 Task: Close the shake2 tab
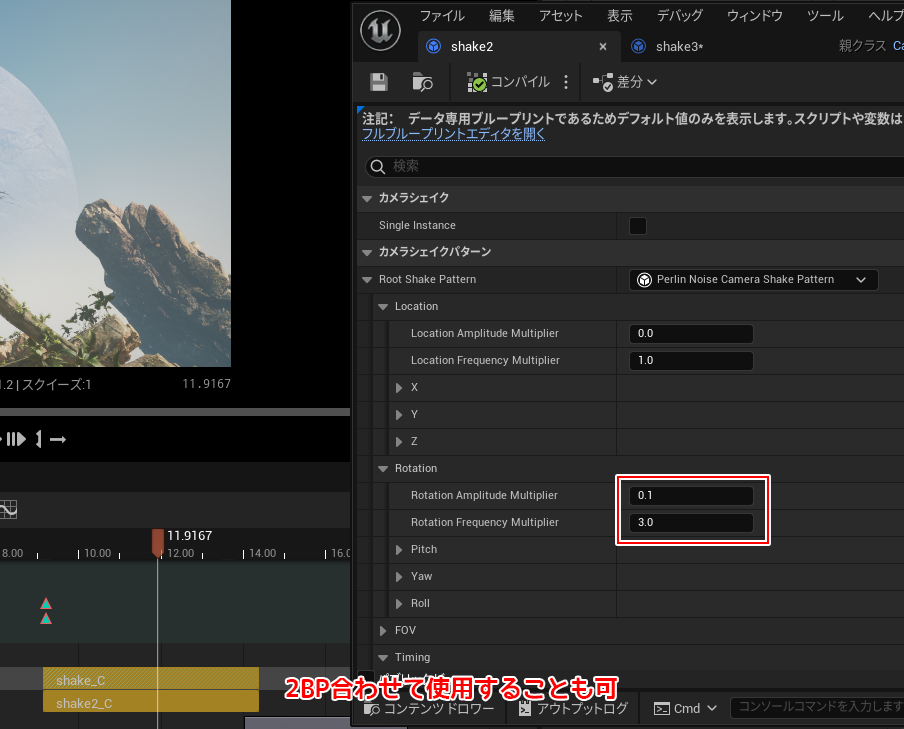(603, 47)
